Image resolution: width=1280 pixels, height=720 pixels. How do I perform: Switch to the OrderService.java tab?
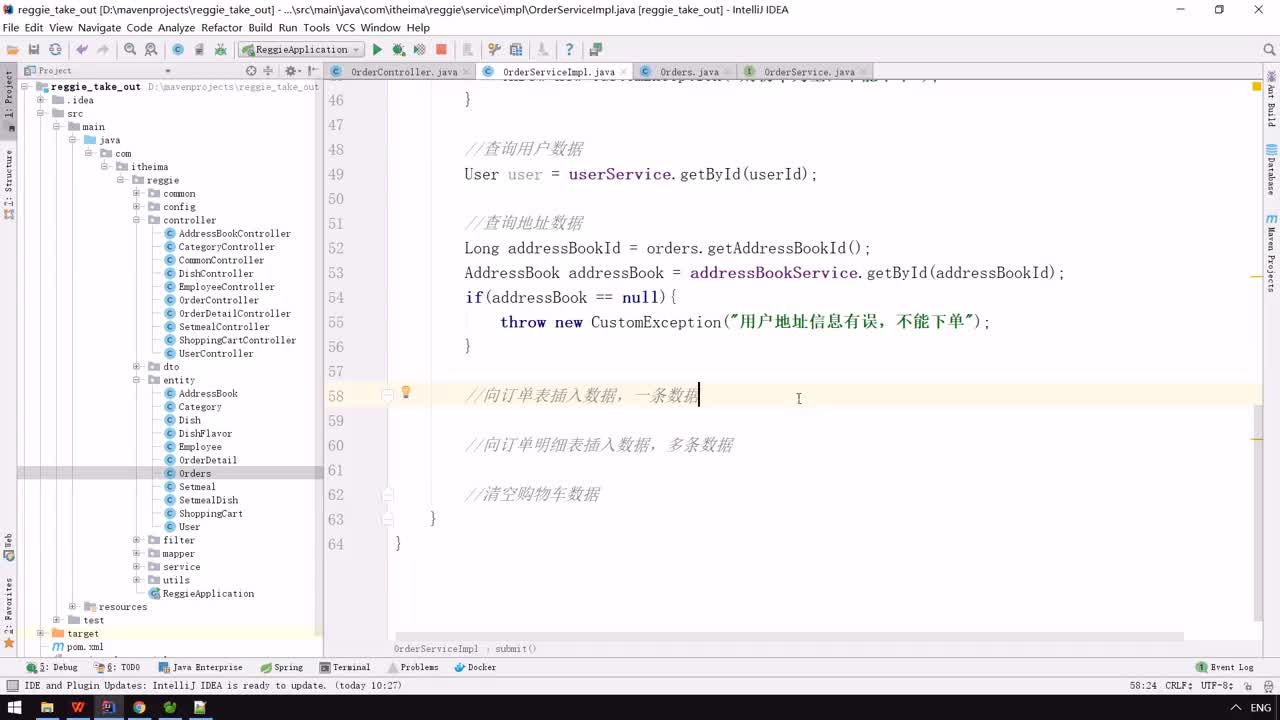[x=809, y=72]
